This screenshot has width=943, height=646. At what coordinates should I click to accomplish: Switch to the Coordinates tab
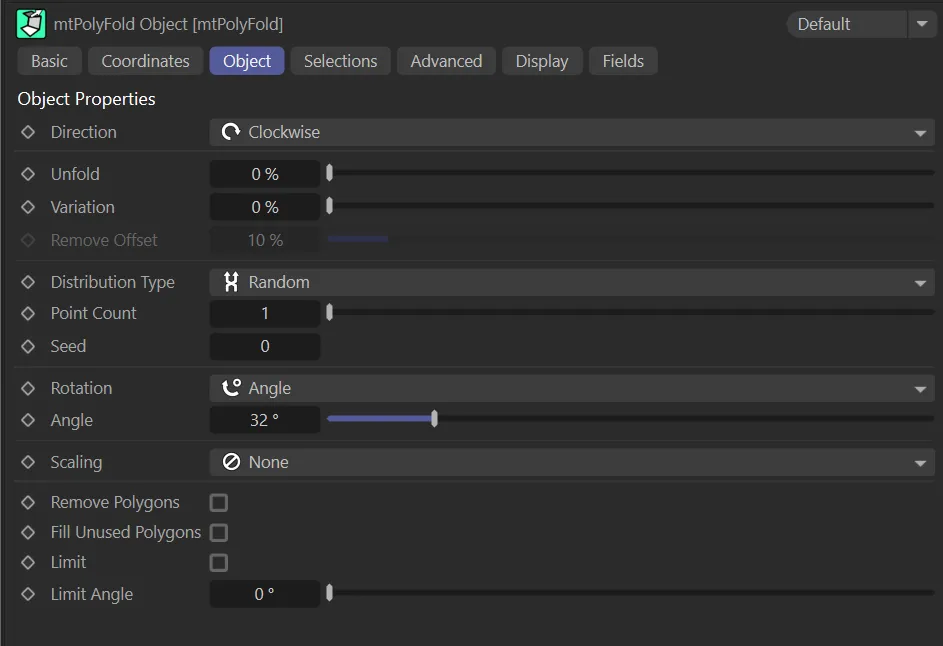[x=145, y=61]
